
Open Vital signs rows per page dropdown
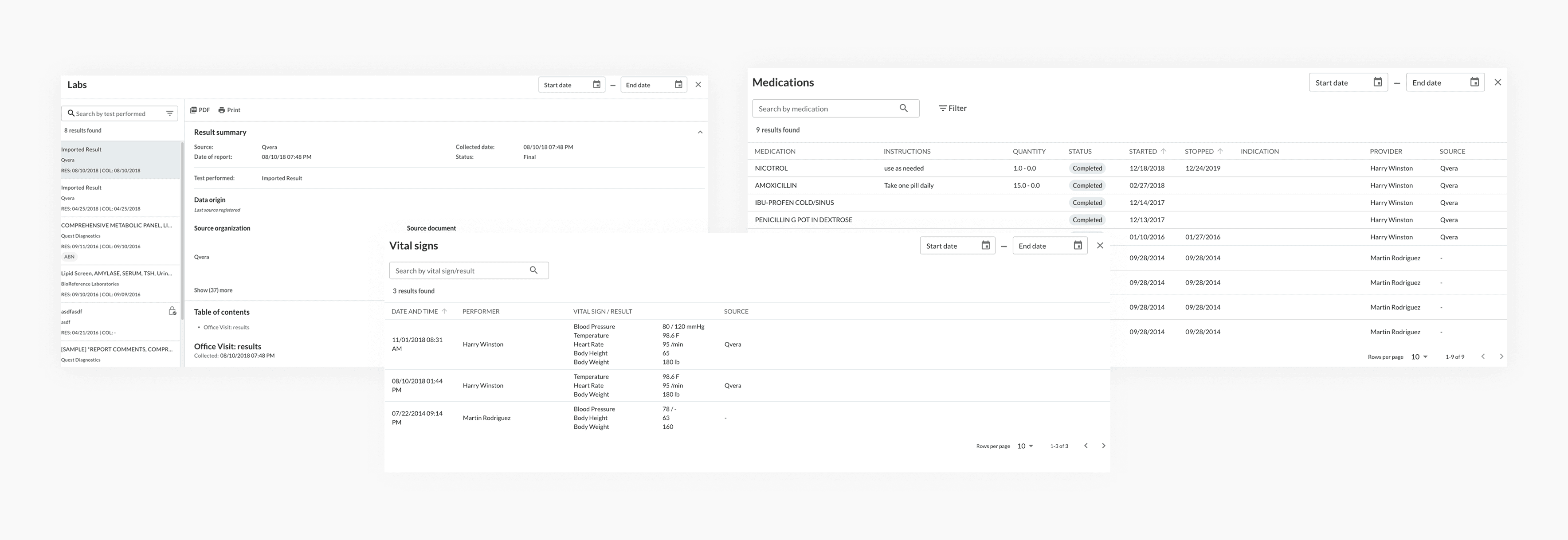(1025, 446)
